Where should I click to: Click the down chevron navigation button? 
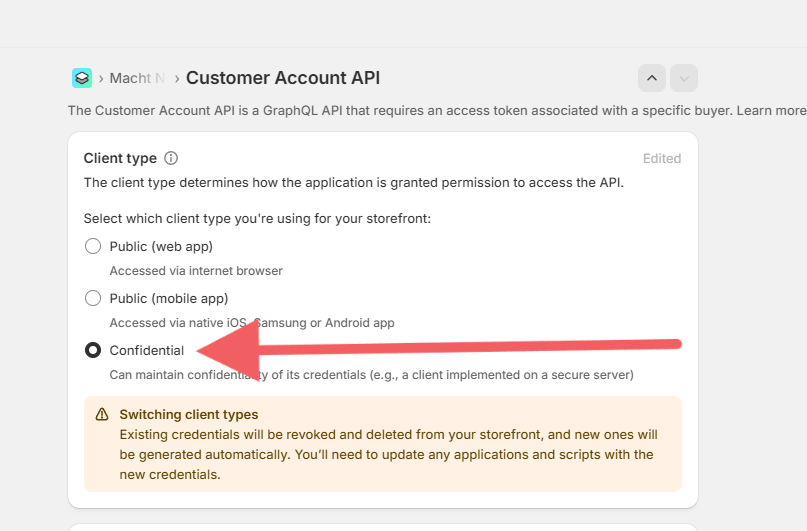click(x=684, y=78)
